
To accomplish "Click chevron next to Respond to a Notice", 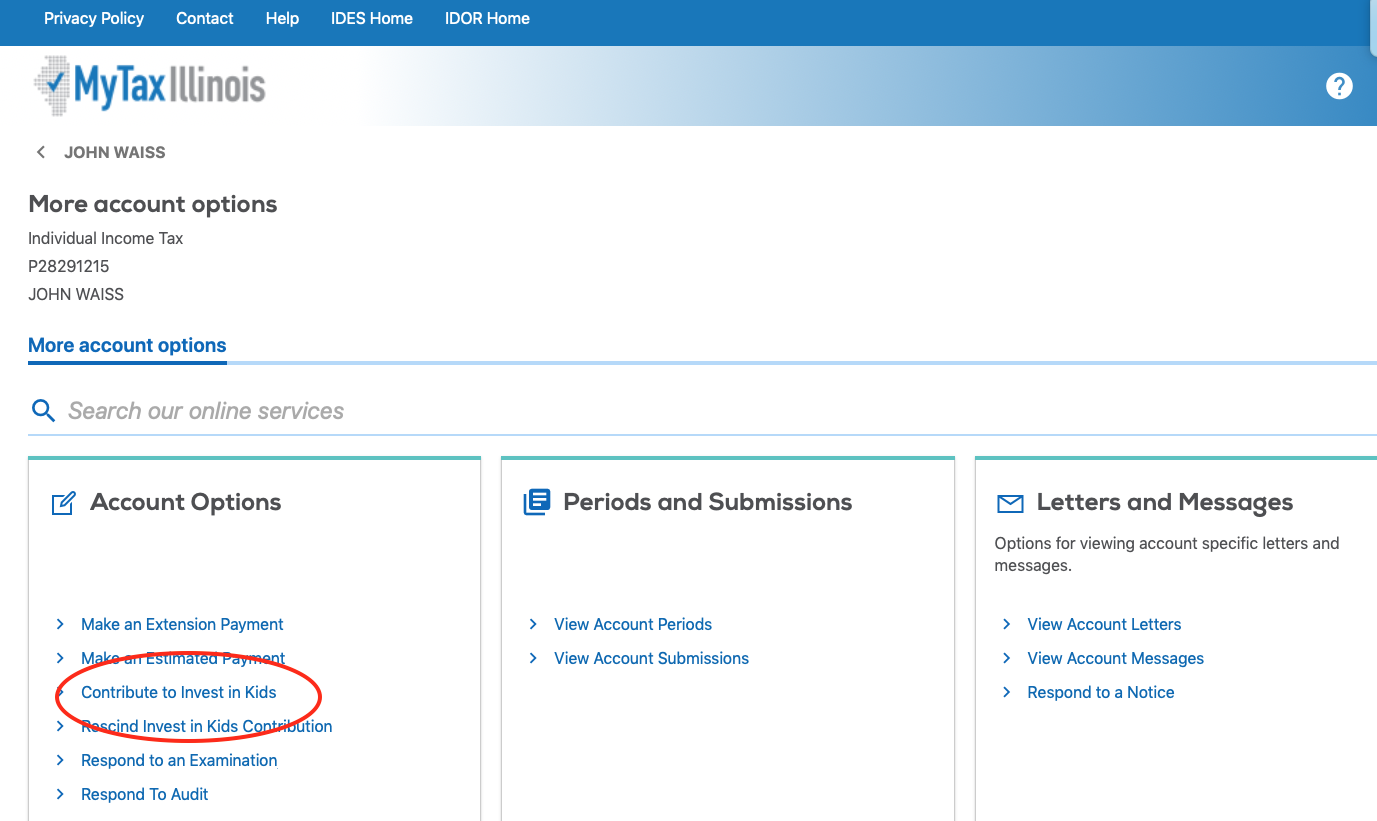I will 1006,692.
